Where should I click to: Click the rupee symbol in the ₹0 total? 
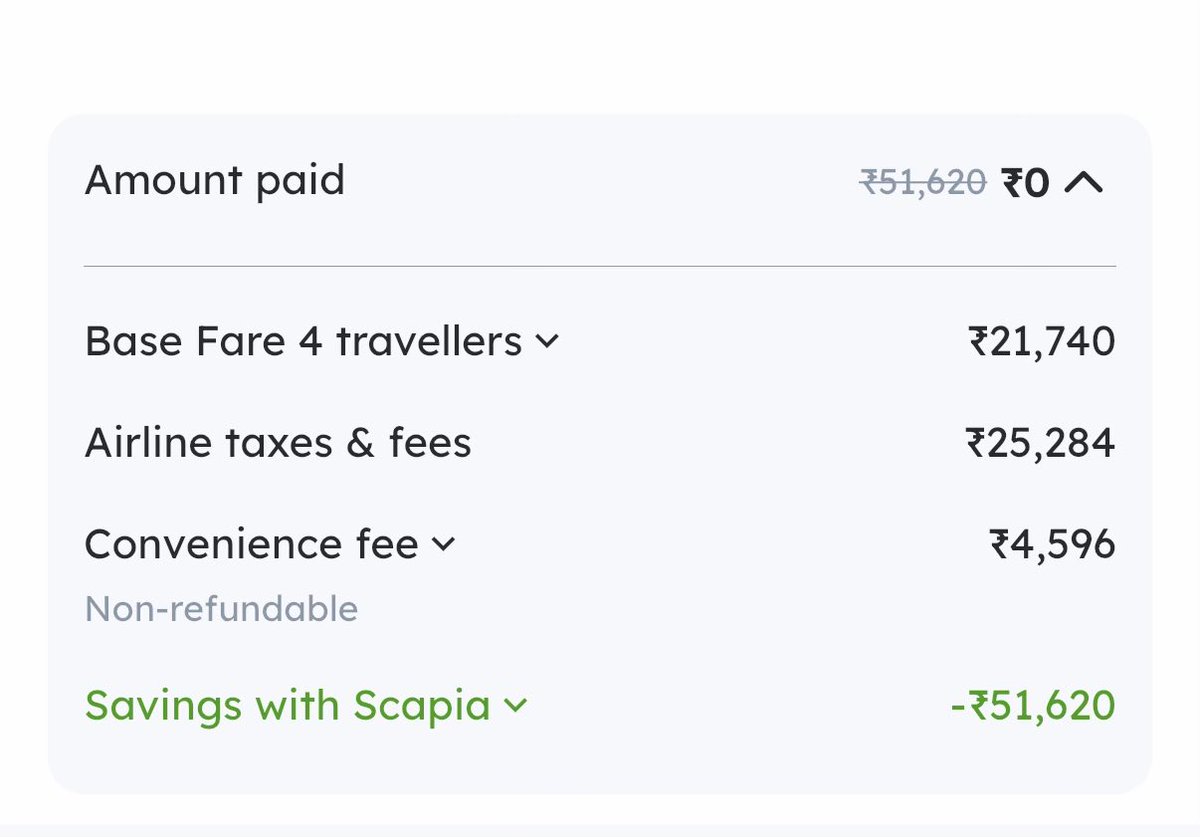[1011, 183]
